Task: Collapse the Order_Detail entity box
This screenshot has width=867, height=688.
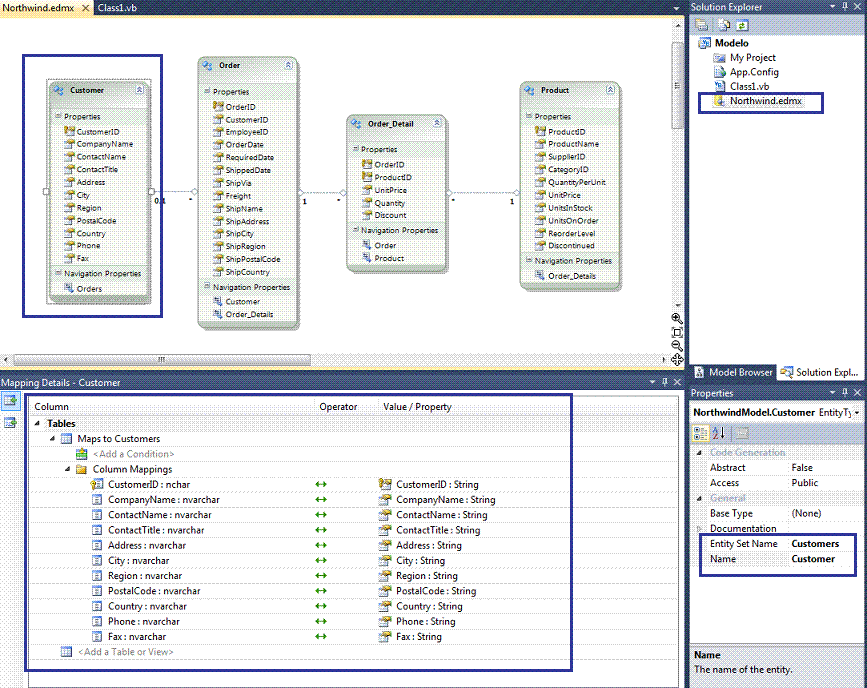Action: click(x=437, y=123)
